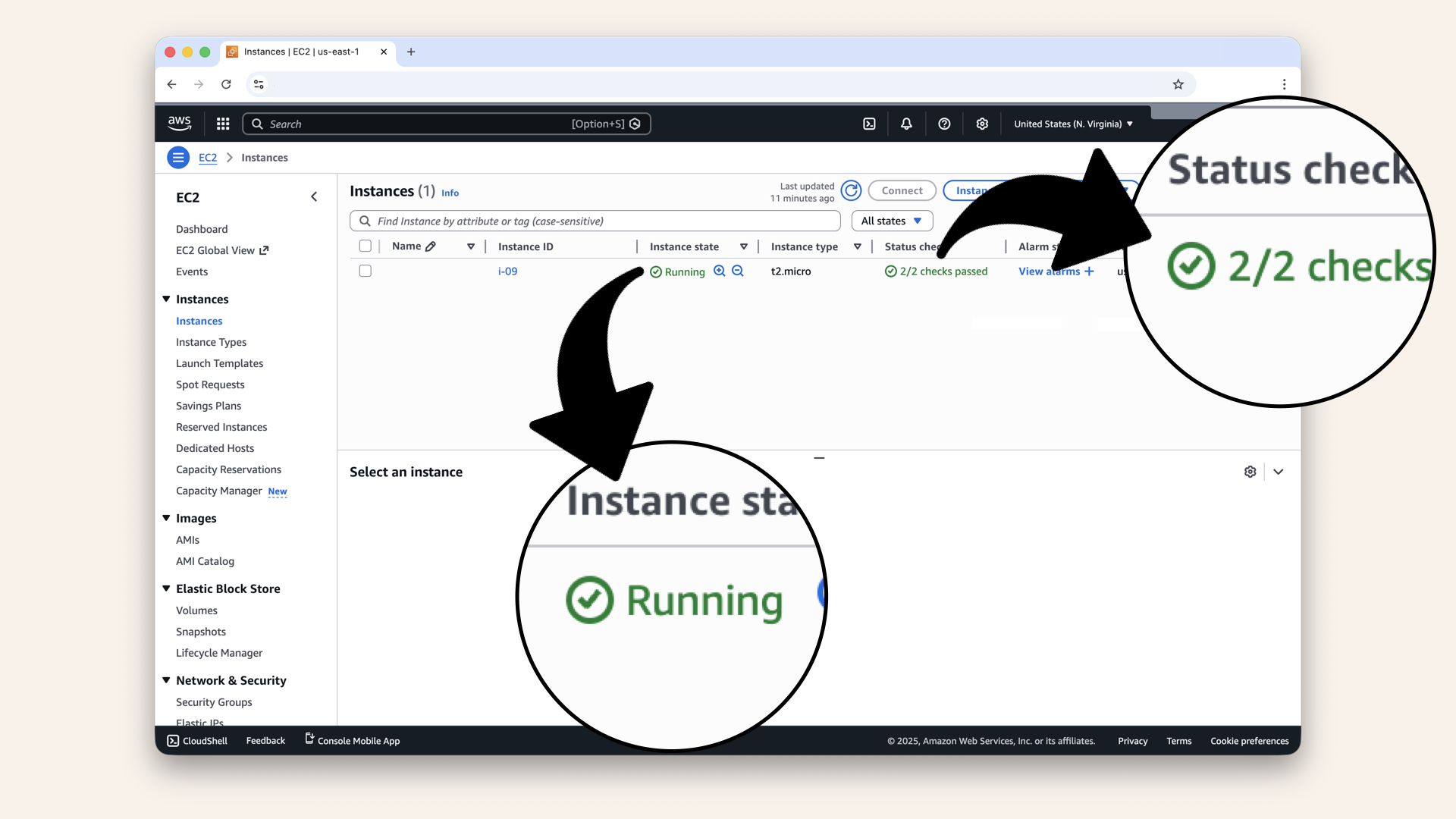This screenshot has width=1456, height=819.
Task: Zoom out on the Running instance state
Action: [738, 271]
